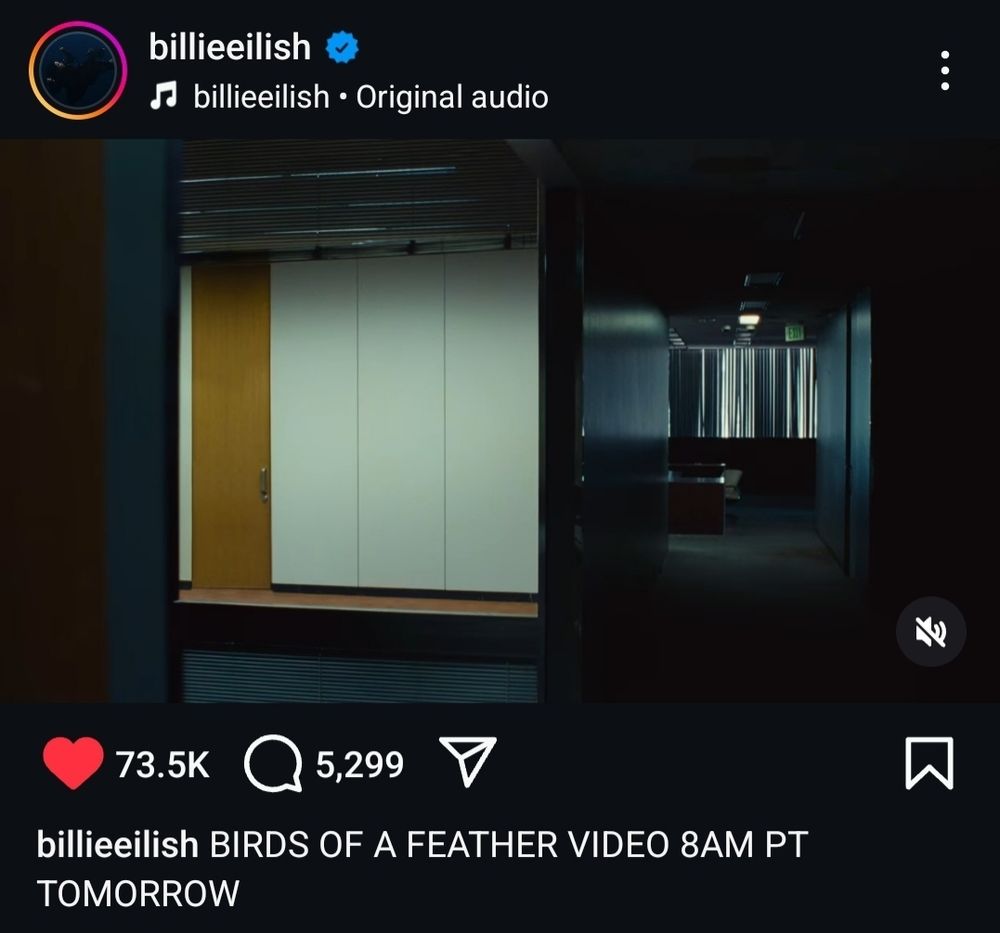
Task: Tap the word TOMORROW in the caption
Action: 138,893
